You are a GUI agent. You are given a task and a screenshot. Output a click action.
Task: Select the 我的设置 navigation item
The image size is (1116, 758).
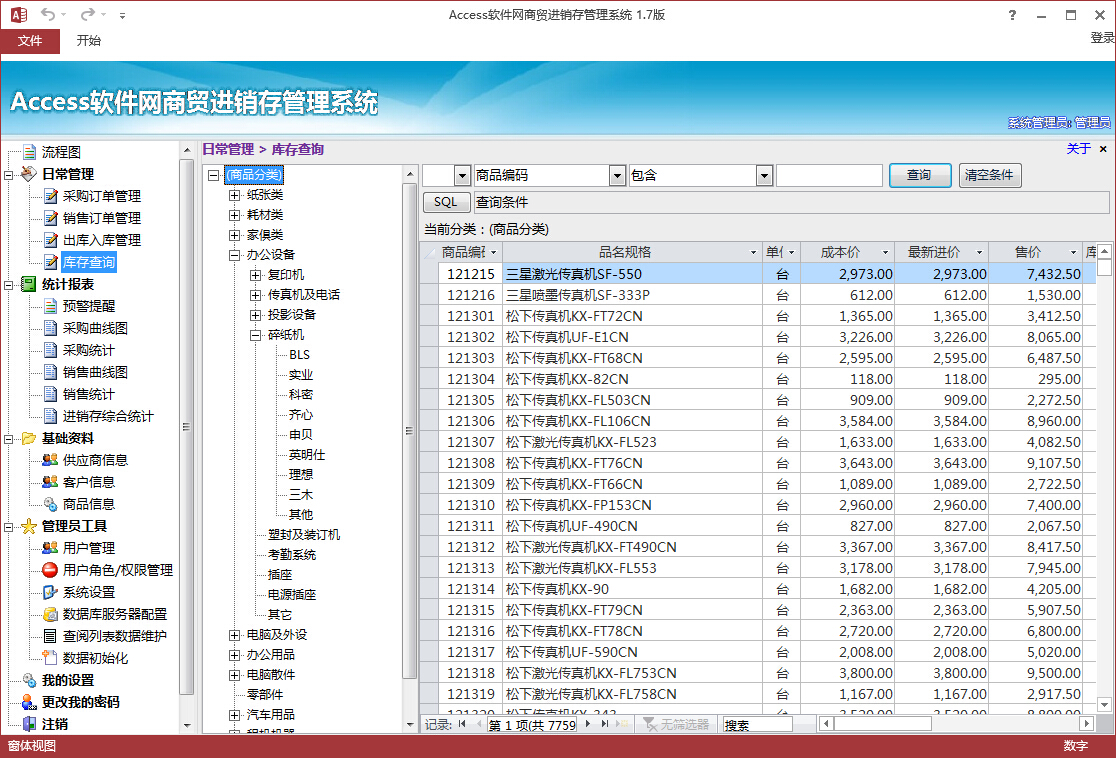(68, 680)
